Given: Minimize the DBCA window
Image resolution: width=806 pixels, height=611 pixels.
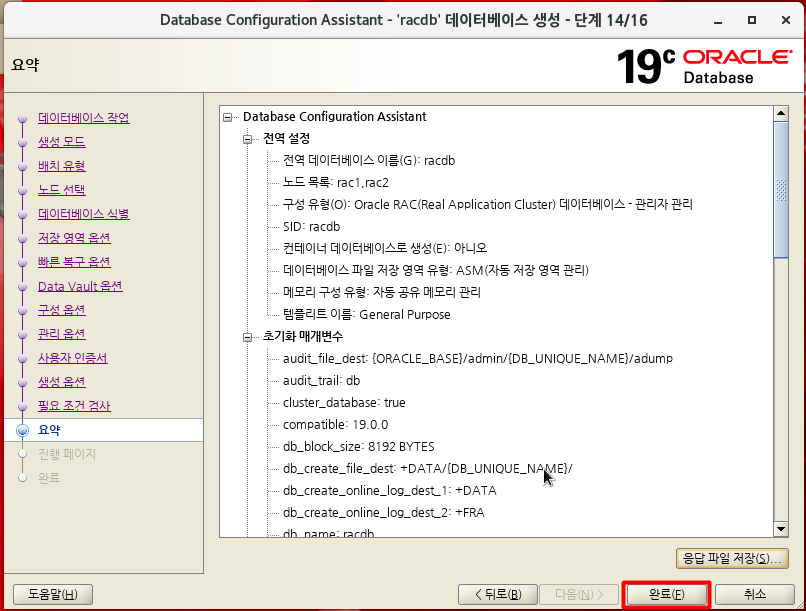Looking at the screenshot, I should [718, 21].
